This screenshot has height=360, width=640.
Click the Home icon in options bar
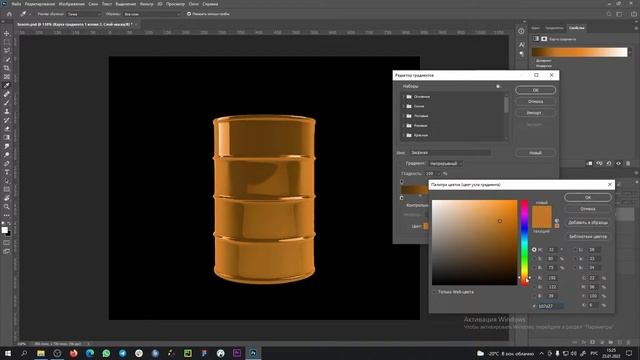9,14
